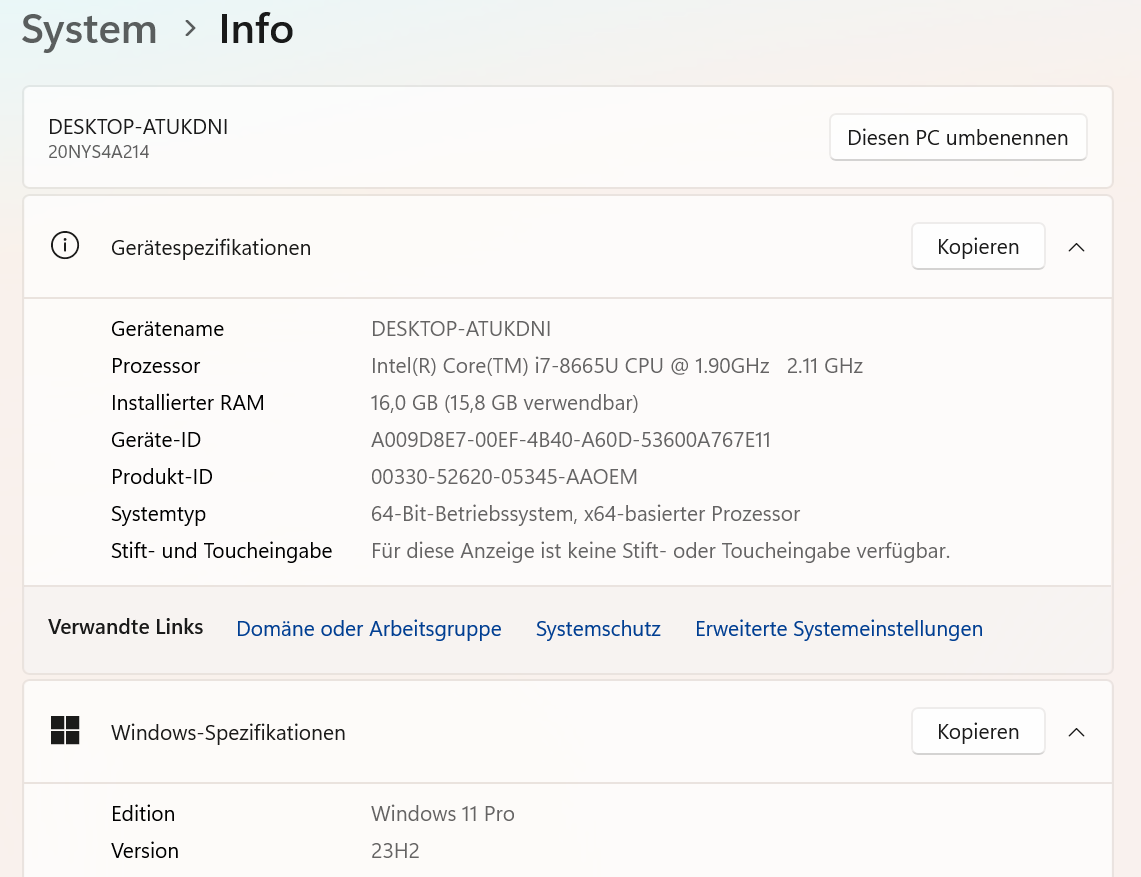Copy Windows specifications with Kopieren button
Image resolution: width=1141 pixels, height=877 pixels.
(x=978, y=731)
